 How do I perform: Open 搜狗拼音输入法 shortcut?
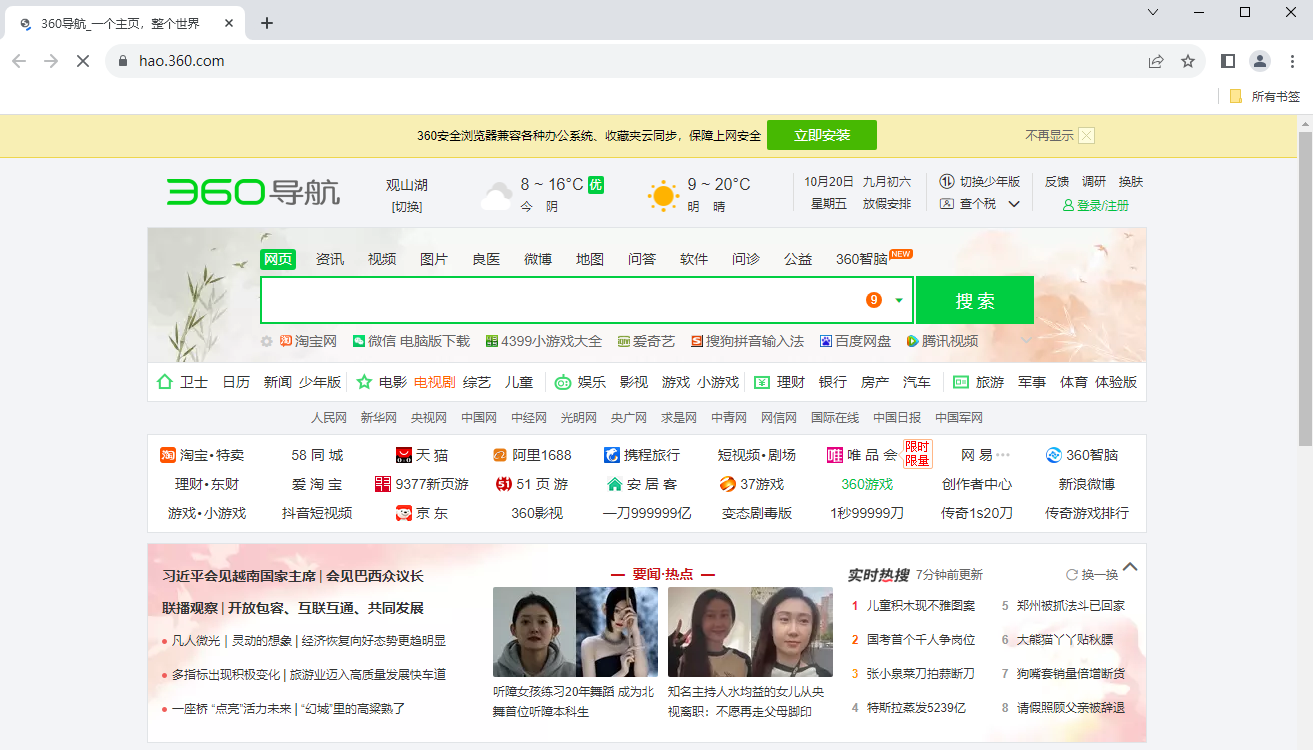point(747,341)
